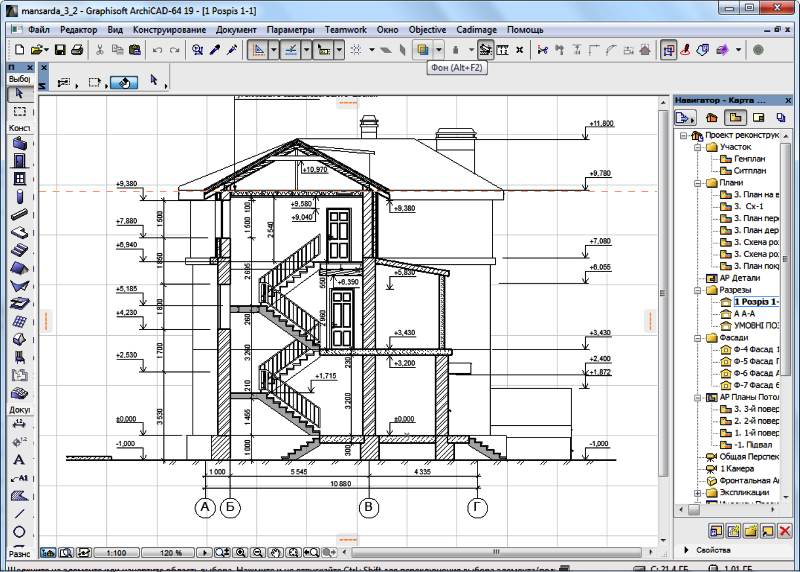This screenshot has width=800, height=572.
Task: Click the Zoom In magnifier in bottom bar
Action: click(x=240, y=553)
